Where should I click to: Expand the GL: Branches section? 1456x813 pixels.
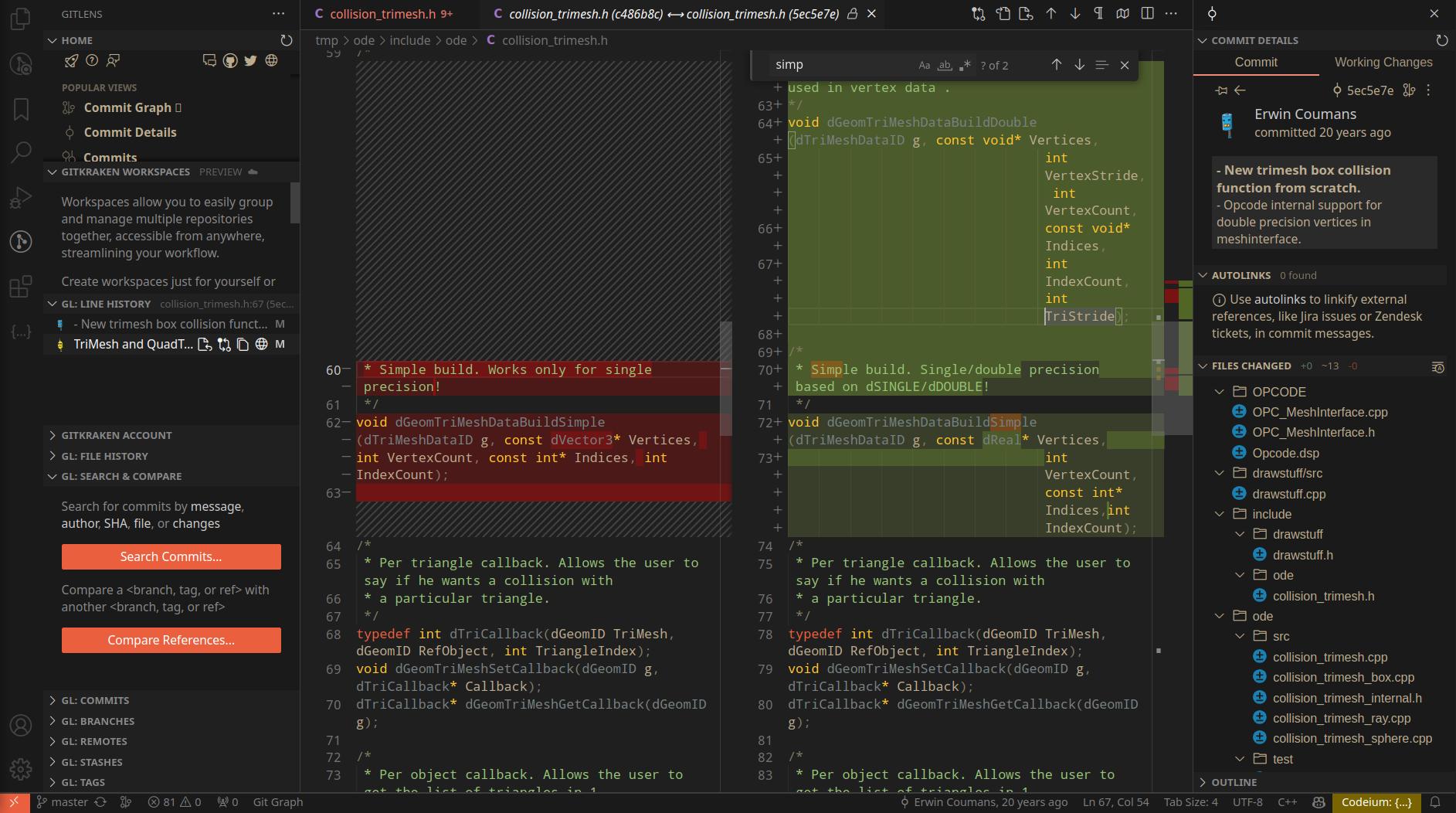[97, 721]
